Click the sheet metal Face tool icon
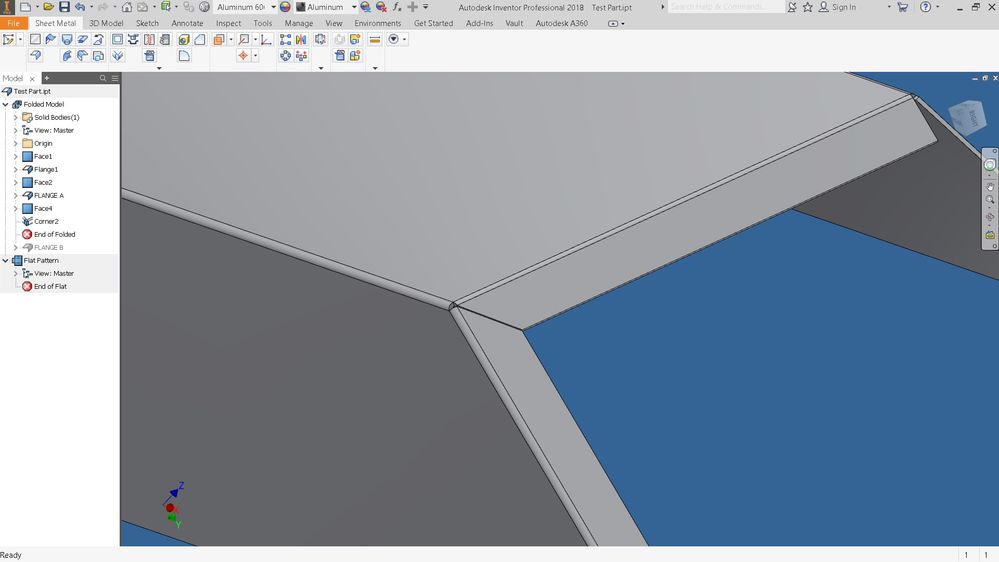 coord(35,40)
